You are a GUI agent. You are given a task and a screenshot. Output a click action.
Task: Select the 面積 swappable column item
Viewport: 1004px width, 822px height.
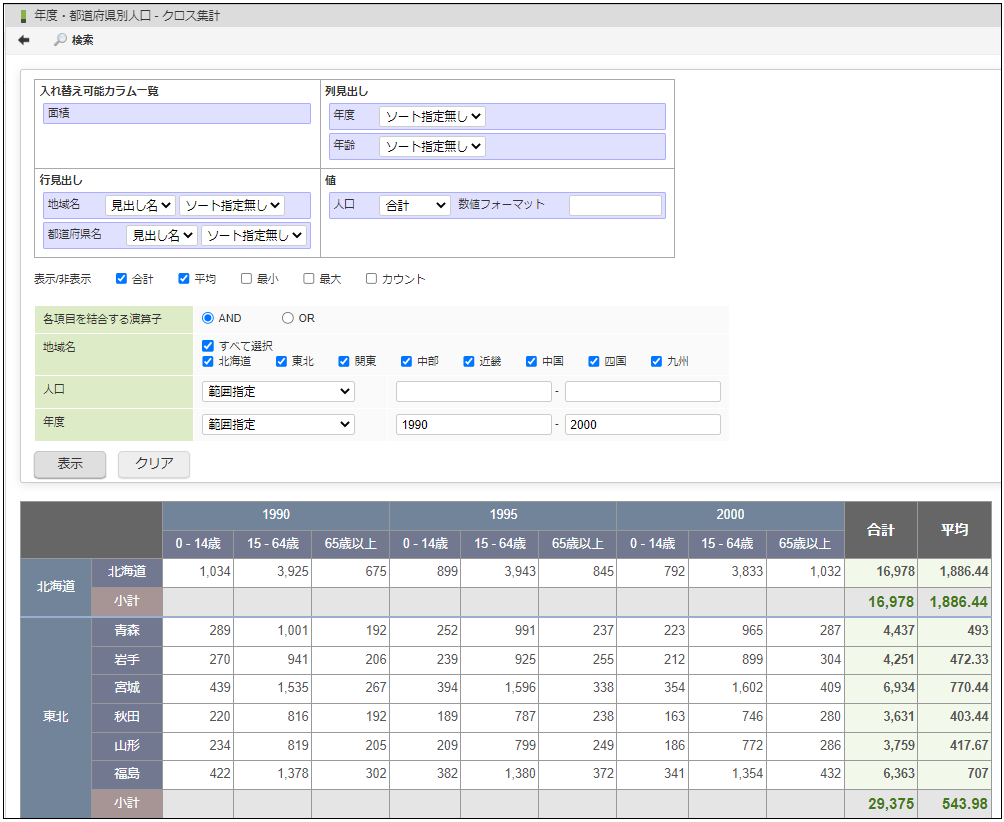(177, 113)
